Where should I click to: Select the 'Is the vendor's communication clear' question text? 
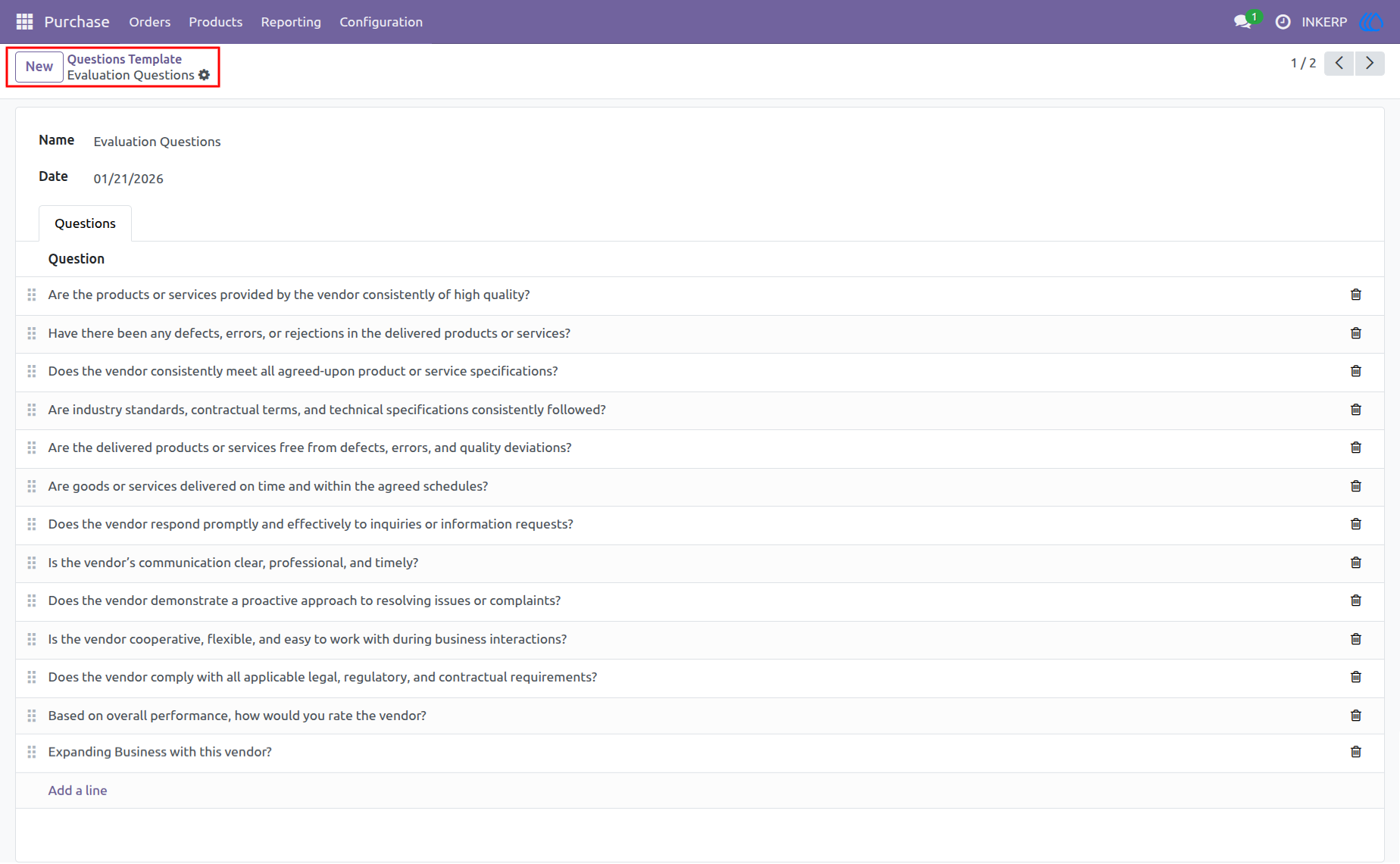233,563
